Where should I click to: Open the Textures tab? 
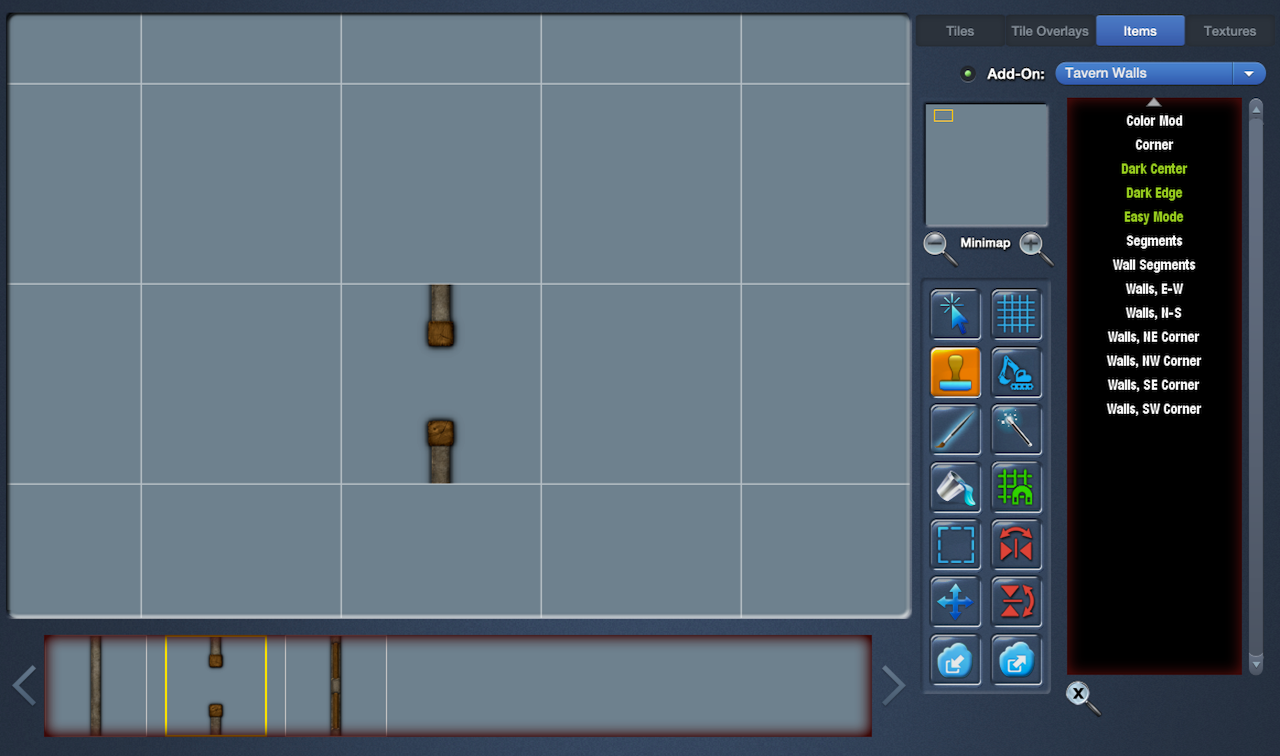(x=1229, y=31)
